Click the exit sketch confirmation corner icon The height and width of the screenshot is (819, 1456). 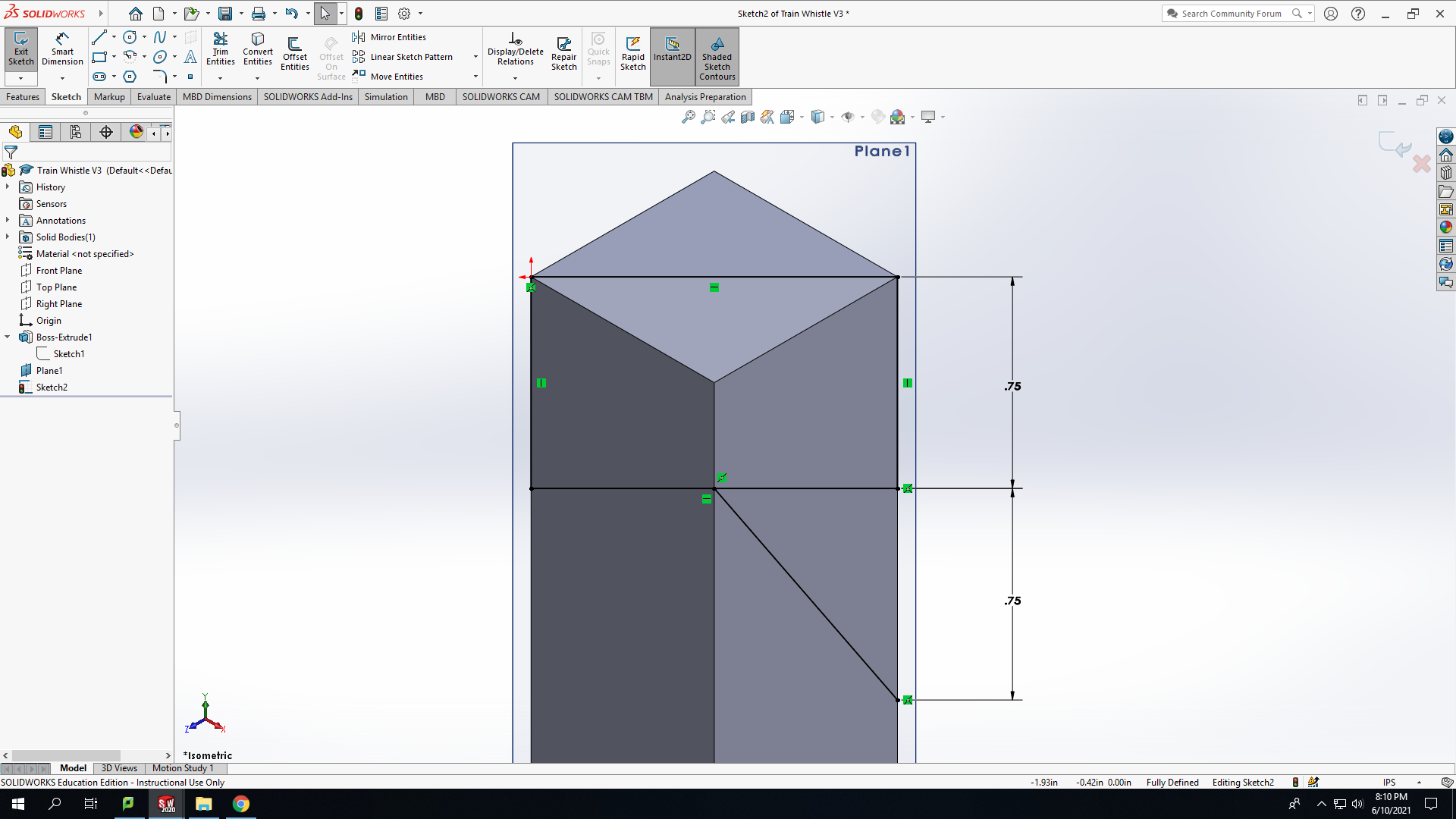point(1394,143)
